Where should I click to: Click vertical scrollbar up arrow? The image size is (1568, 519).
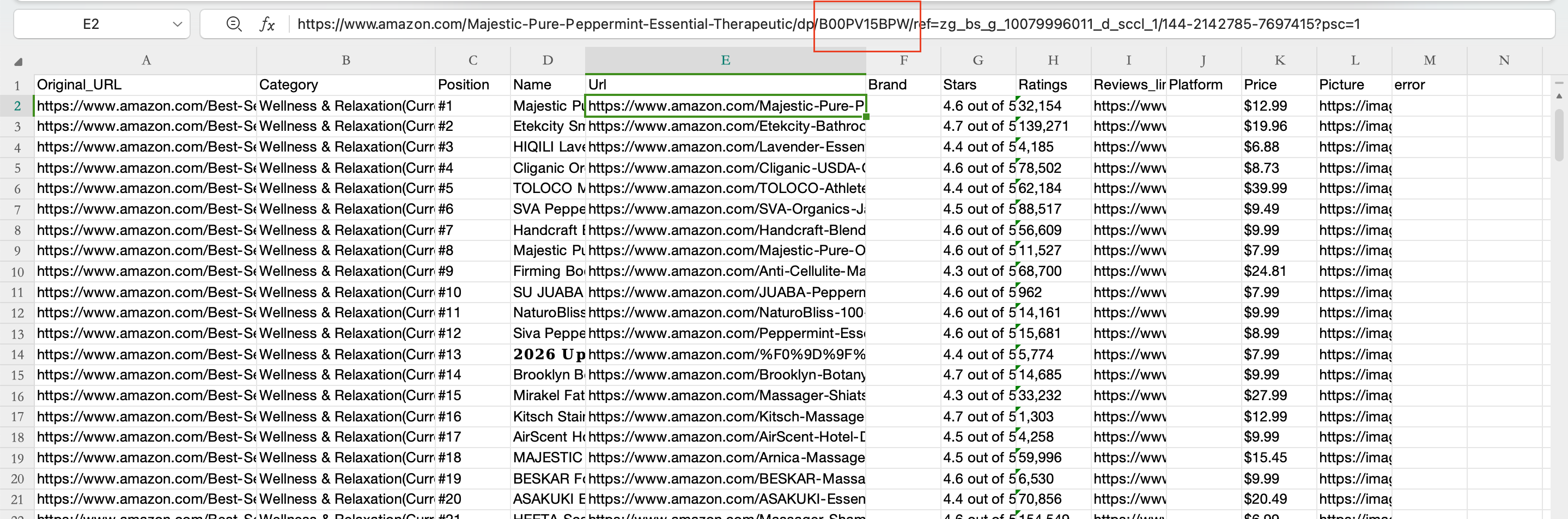point(1559,95)
